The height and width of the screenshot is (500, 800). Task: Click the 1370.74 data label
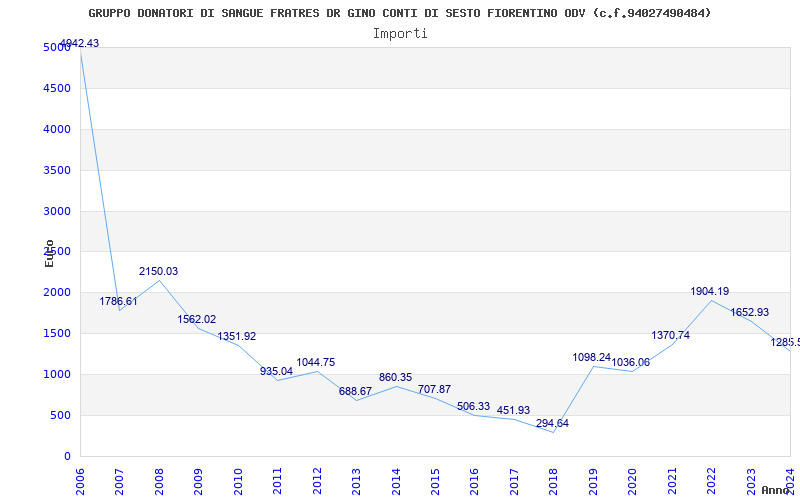click(x=670, y=335)
